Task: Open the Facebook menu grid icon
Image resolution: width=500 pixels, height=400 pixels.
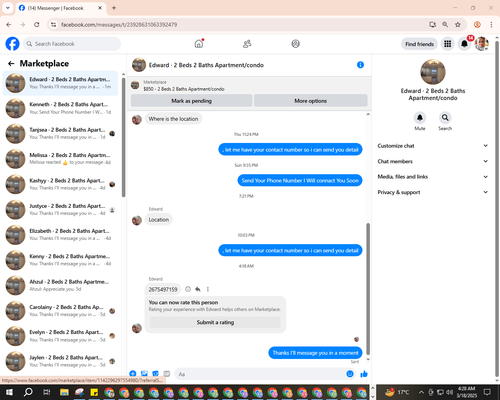Action: (448, 44)
